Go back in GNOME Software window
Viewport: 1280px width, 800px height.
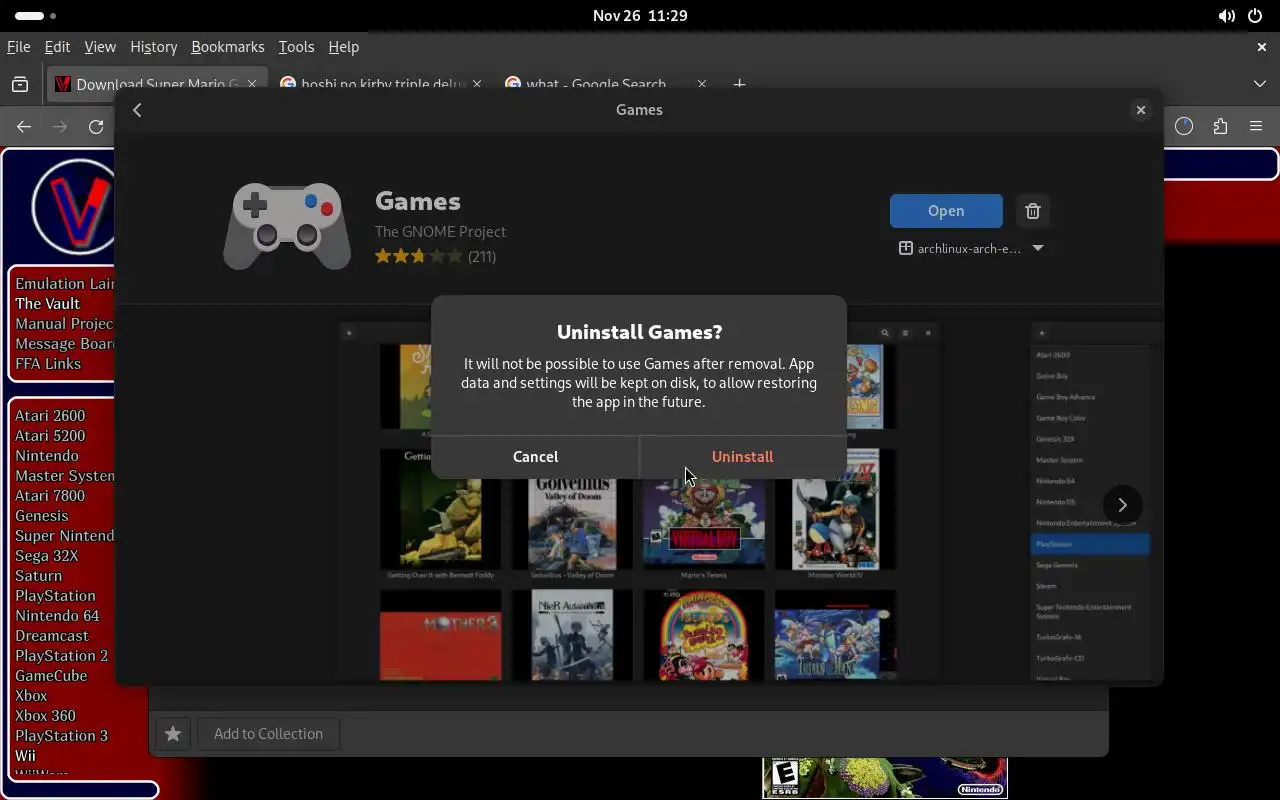(x=138, y=110)
